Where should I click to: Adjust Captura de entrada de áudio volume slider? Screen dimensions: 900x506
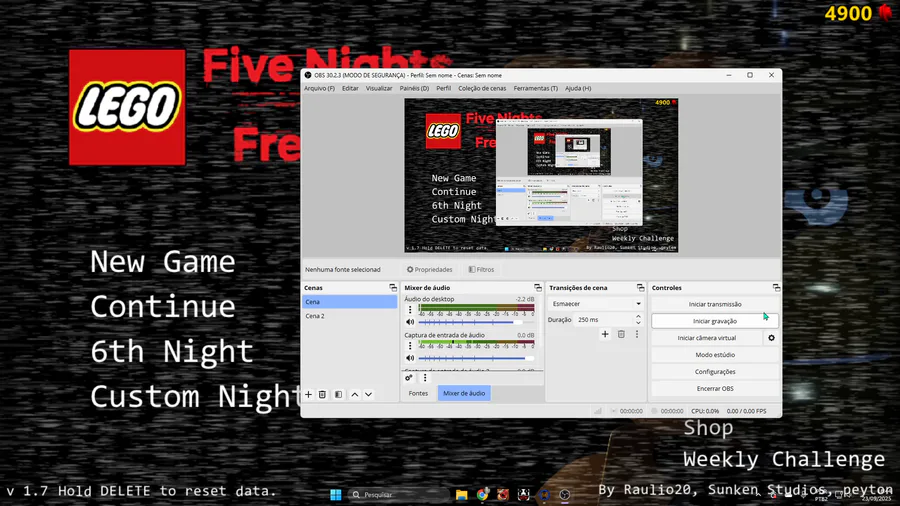(x=475, y=358)
